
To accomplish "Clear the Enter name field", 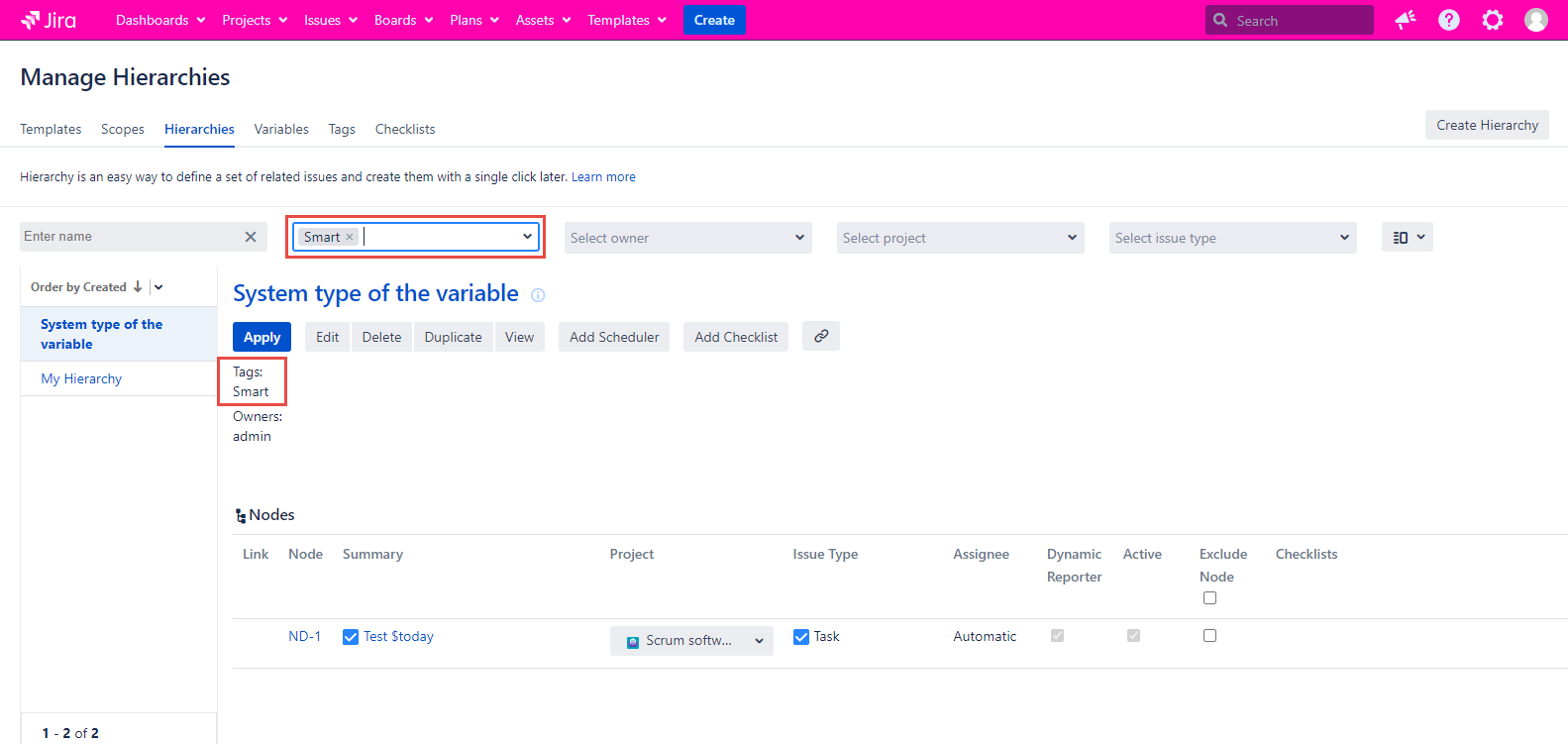I will 251,237.
